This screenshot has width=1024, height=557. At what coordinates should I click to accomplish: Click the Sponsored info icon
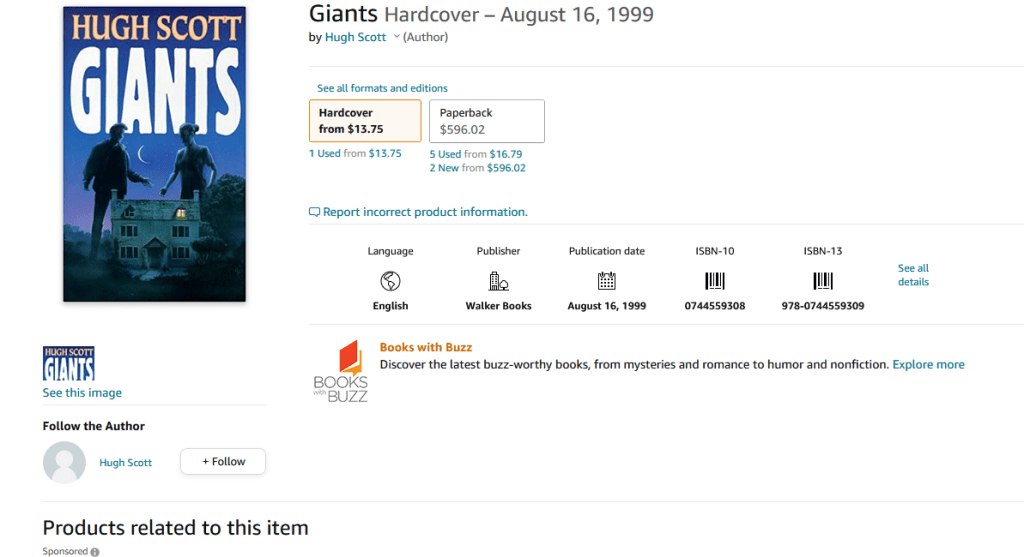tap(95, 552)
